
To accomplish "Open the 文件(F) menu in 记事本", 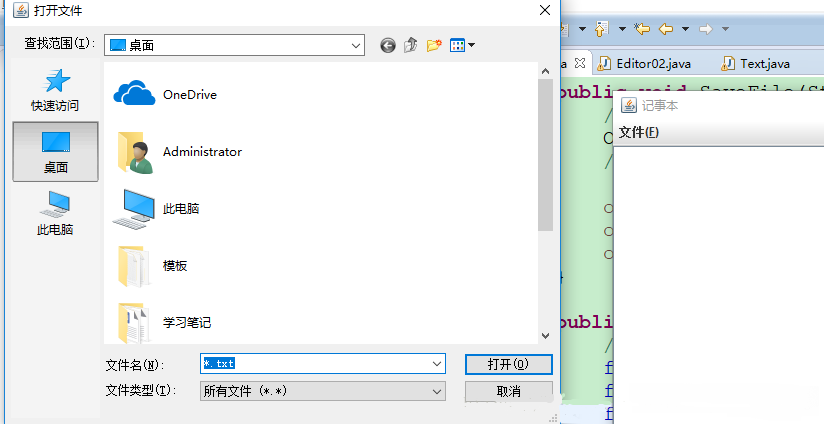I will point(638,132).
